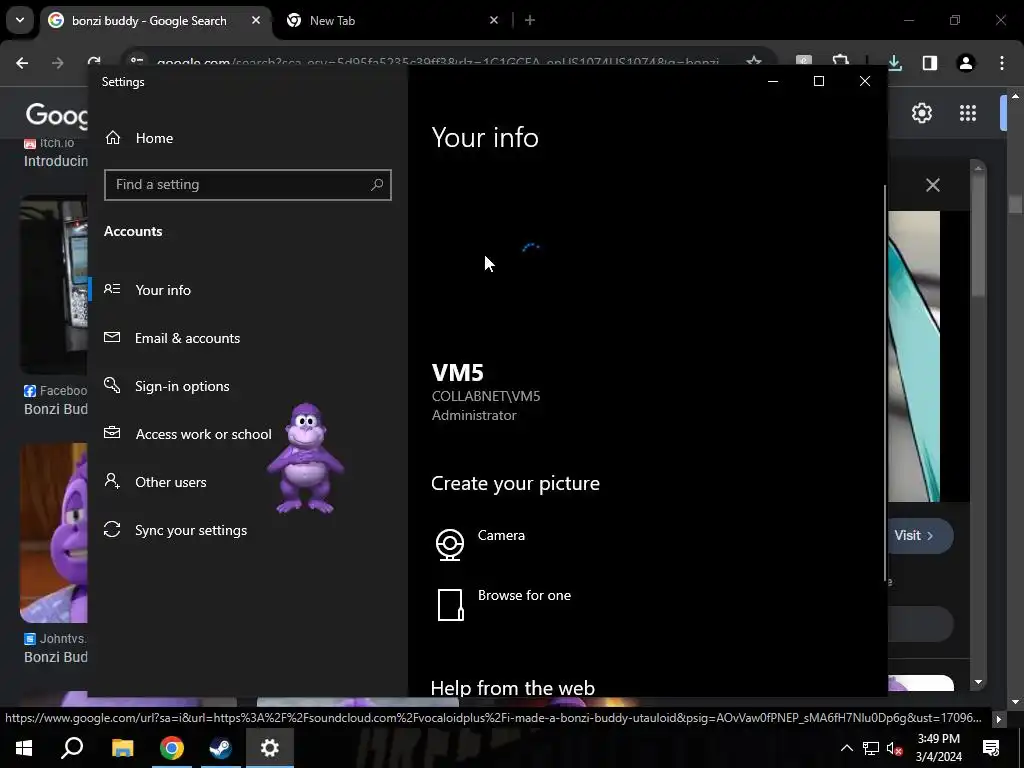Open Chrome tab search dropdown arrow
The width and height of the screenshot is (1024, 768).
tap(20, 20)
